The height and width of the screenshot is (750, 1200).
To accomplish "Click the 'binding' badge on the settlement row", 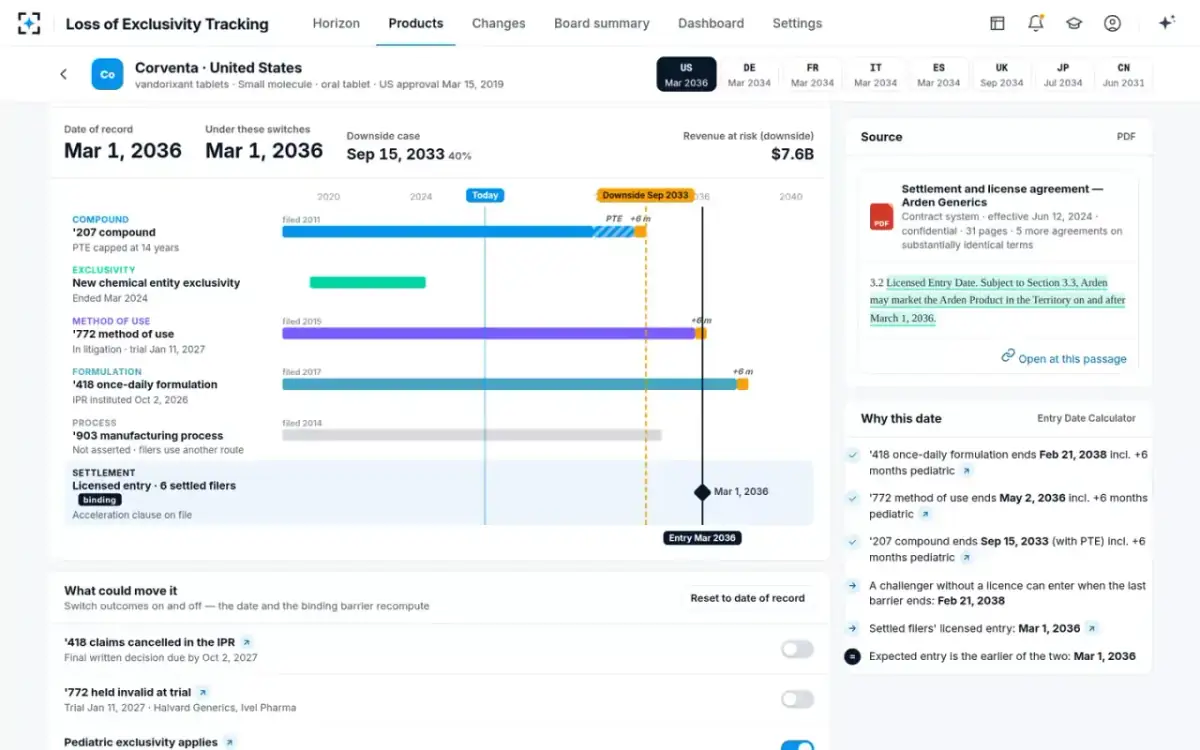I will click(x=100, y=500).
